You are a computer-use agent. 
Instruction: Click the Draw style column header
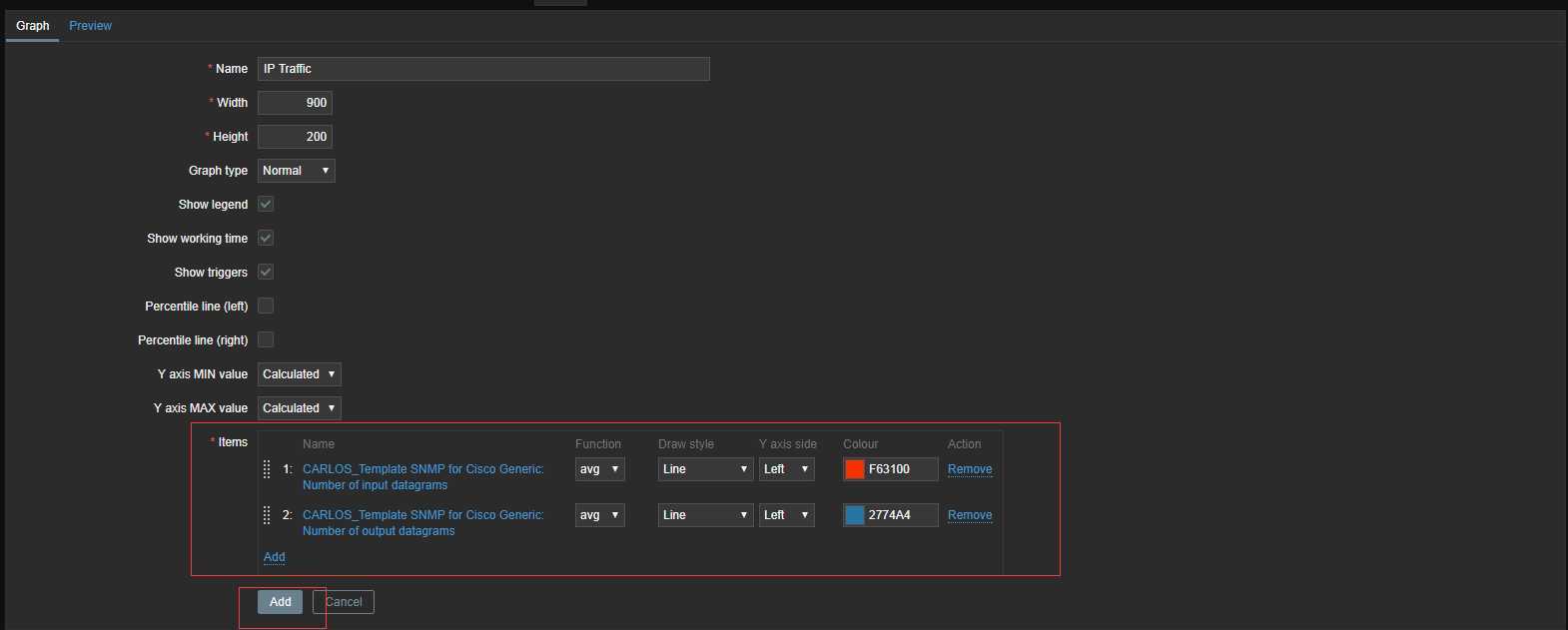(x=686, y=444)
